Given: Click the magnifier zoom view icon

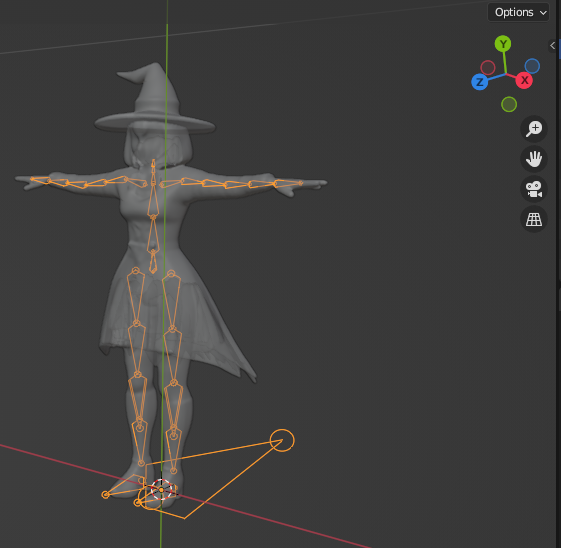Looking at the screenshot, I should 533,129.
